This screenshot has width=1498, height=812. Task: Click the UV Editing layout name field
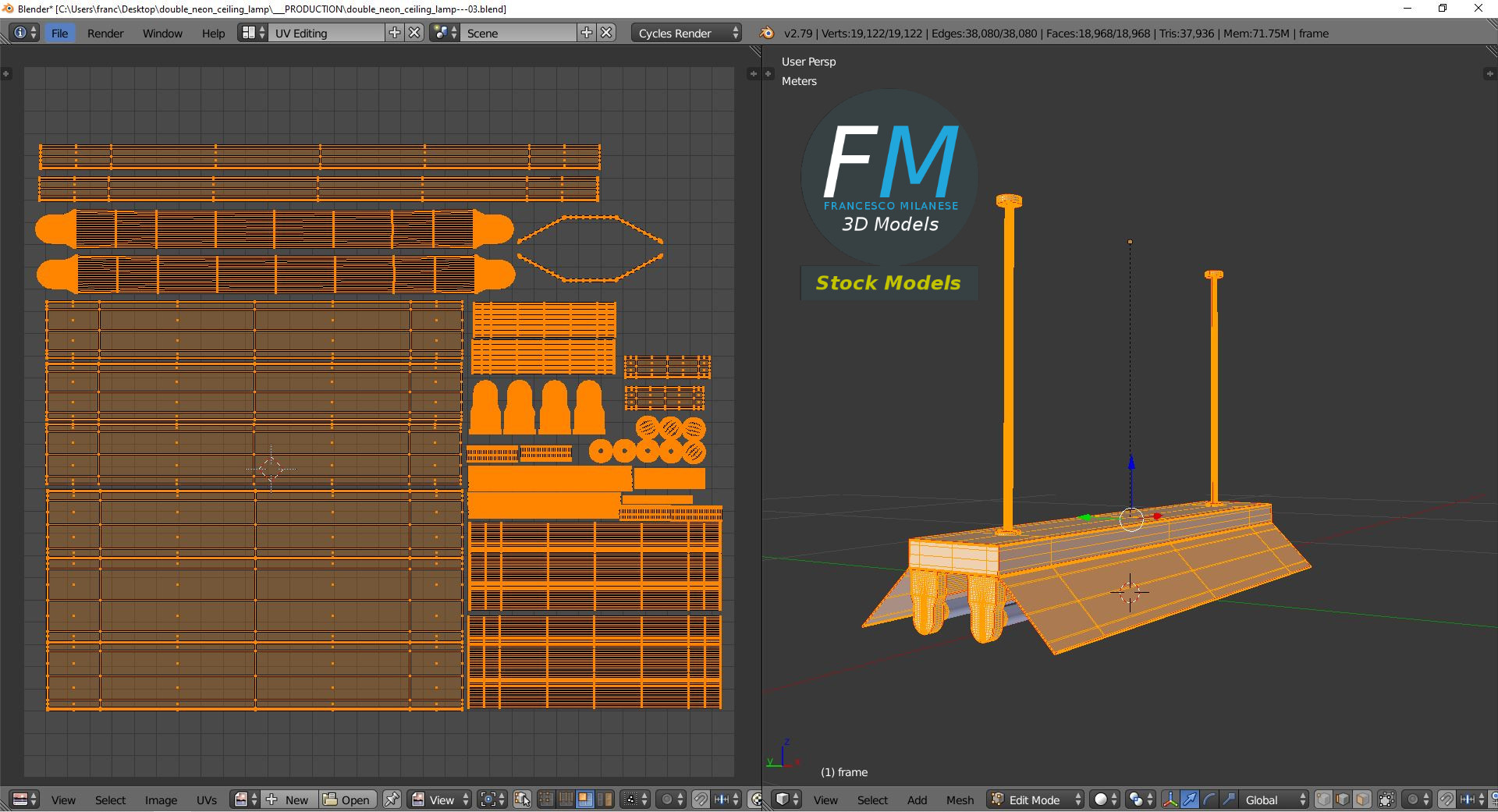click(x=326, y=33)
